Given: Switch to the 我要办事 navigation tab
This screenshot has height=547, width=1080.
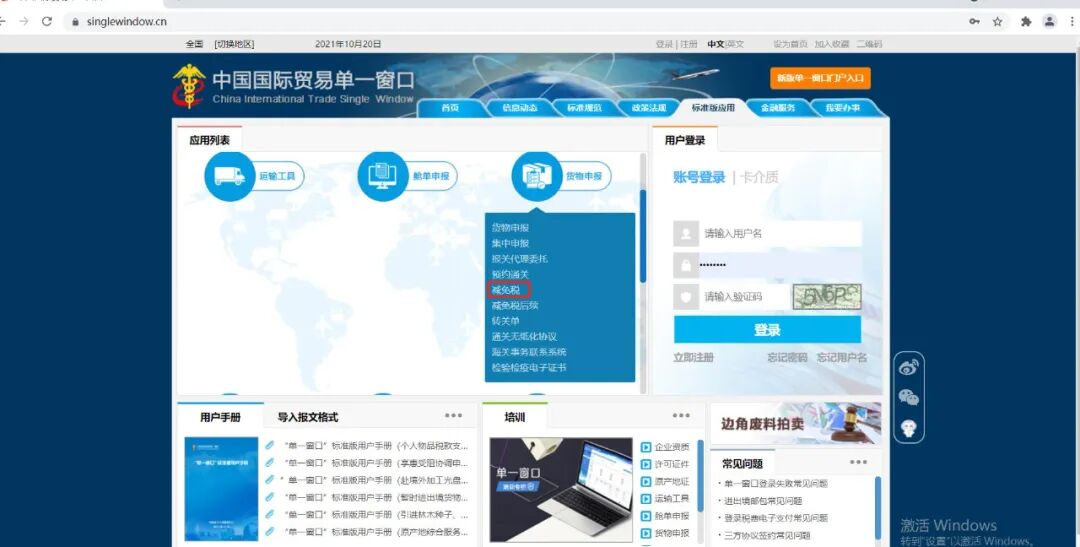Looking at the screenshot, I should point(843,108).
